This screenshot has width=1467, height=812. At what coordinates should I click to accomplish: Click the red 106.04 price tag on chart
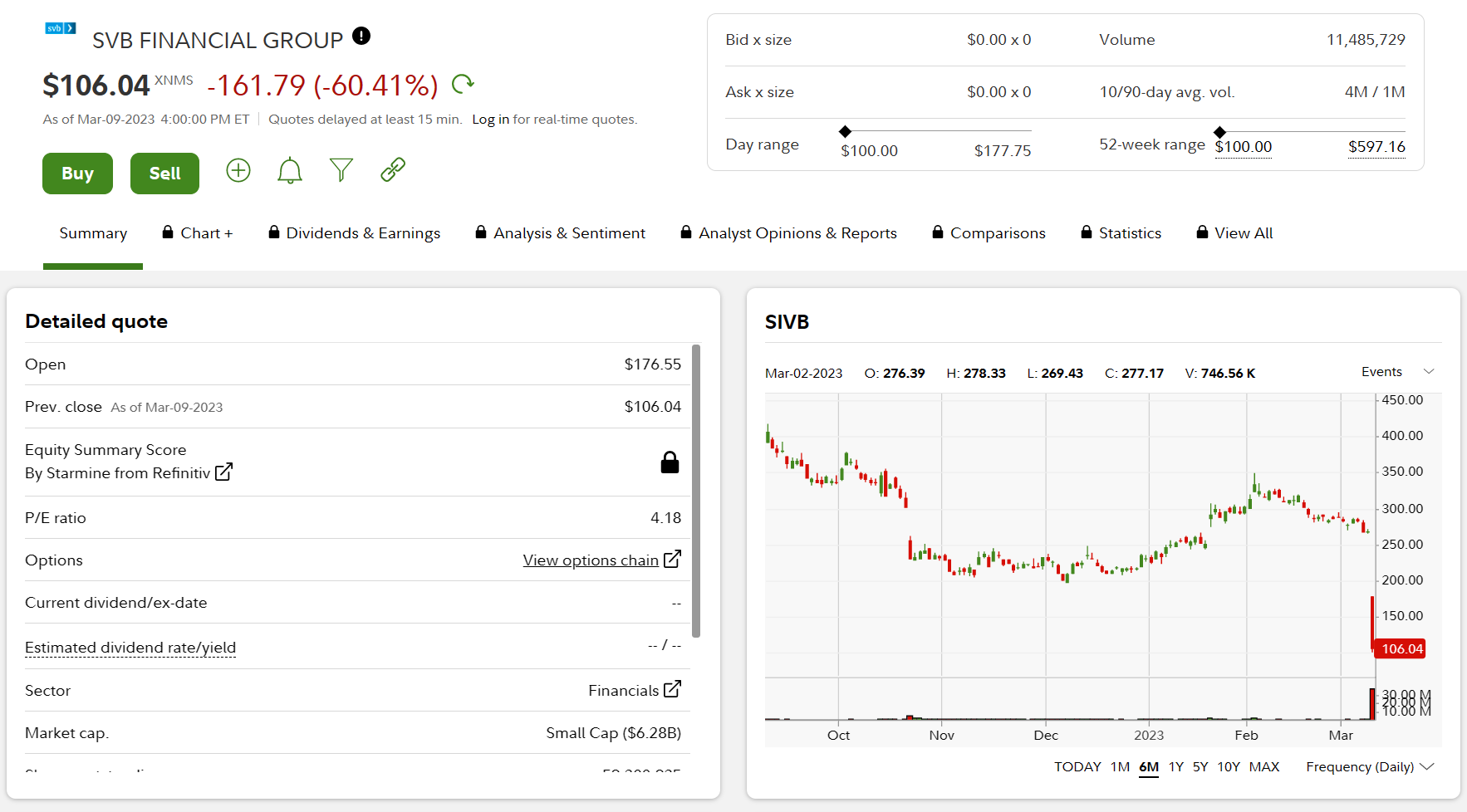[x=1401, y=648]
